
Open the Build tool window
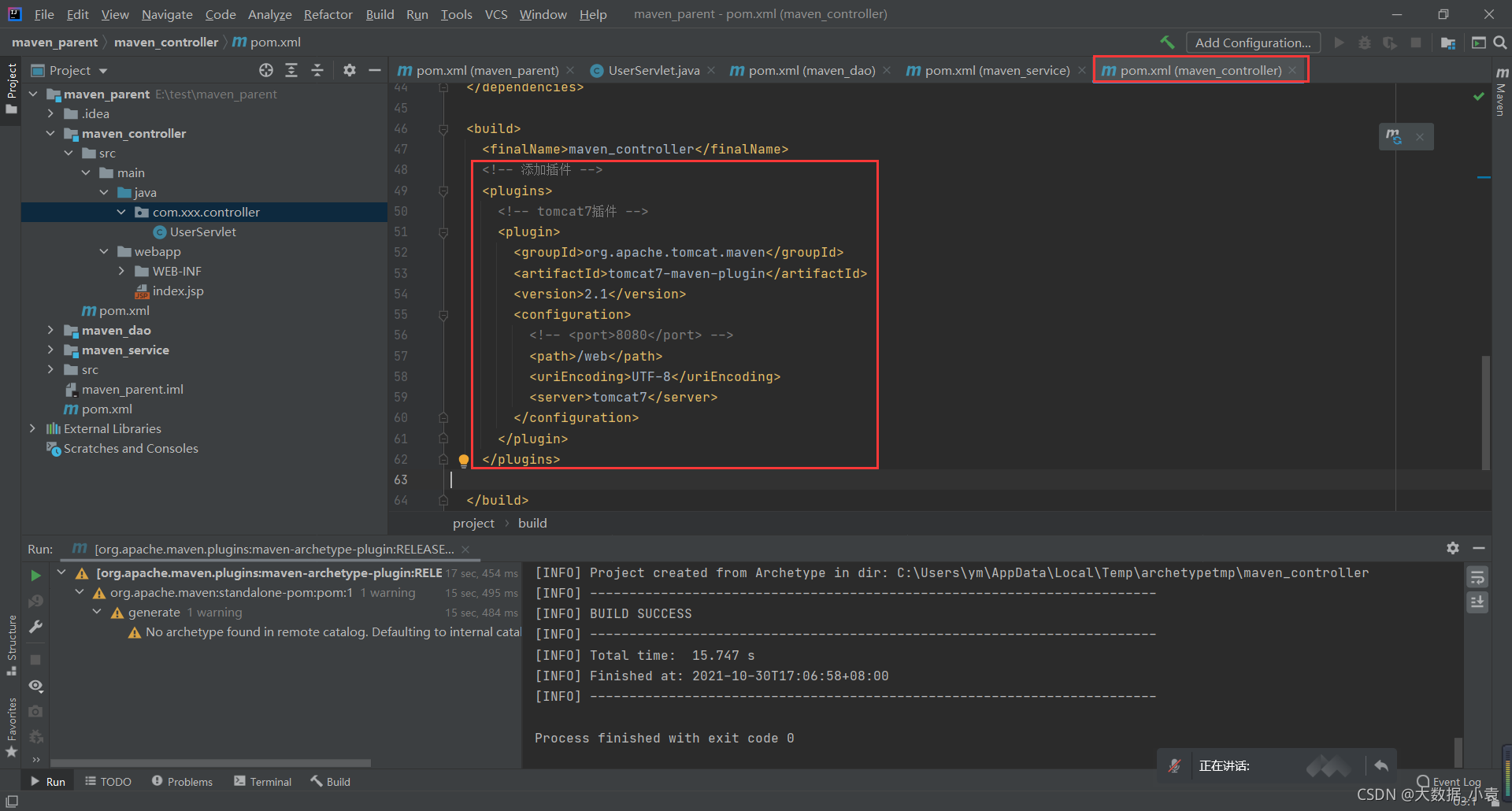(331, 781)
